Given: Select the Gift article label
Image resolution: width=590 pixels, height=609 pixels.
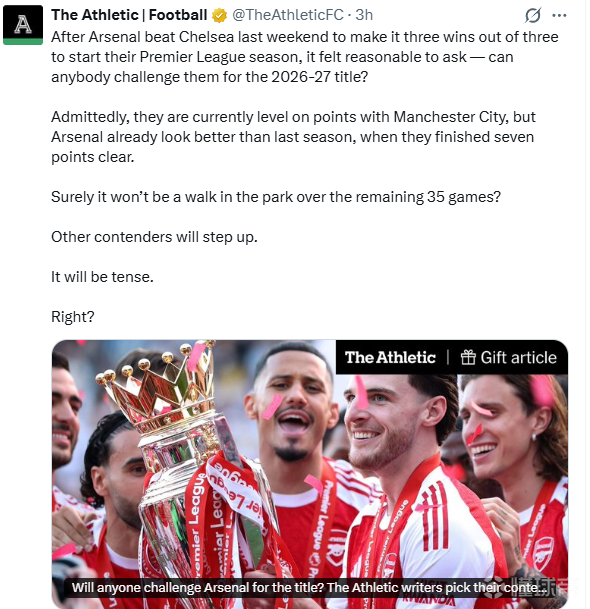Looking at the screenshot, I should pos(519,357).
